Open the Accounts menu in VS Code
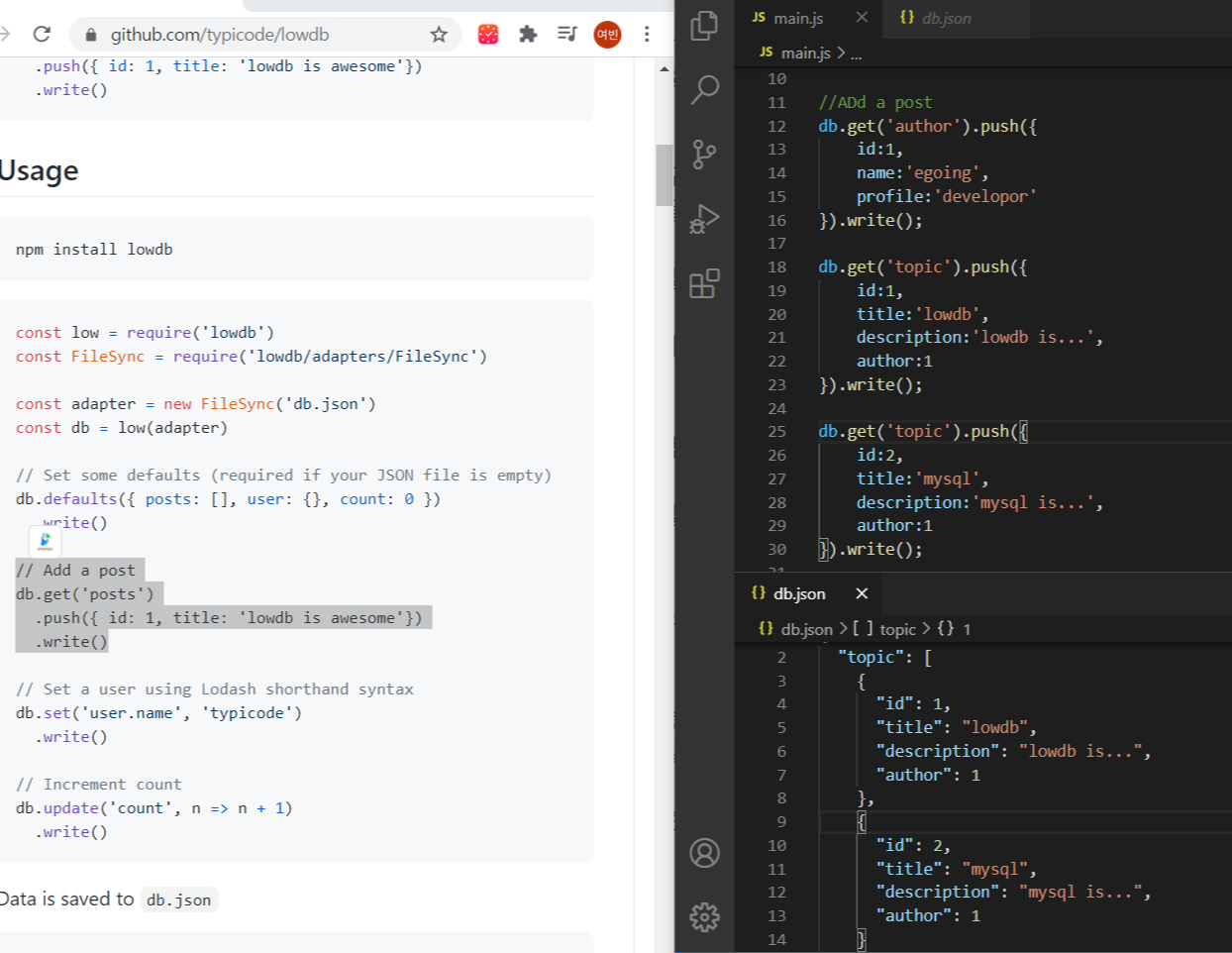The height and width of the screenshot is (953, 1232). coord(704,853)
